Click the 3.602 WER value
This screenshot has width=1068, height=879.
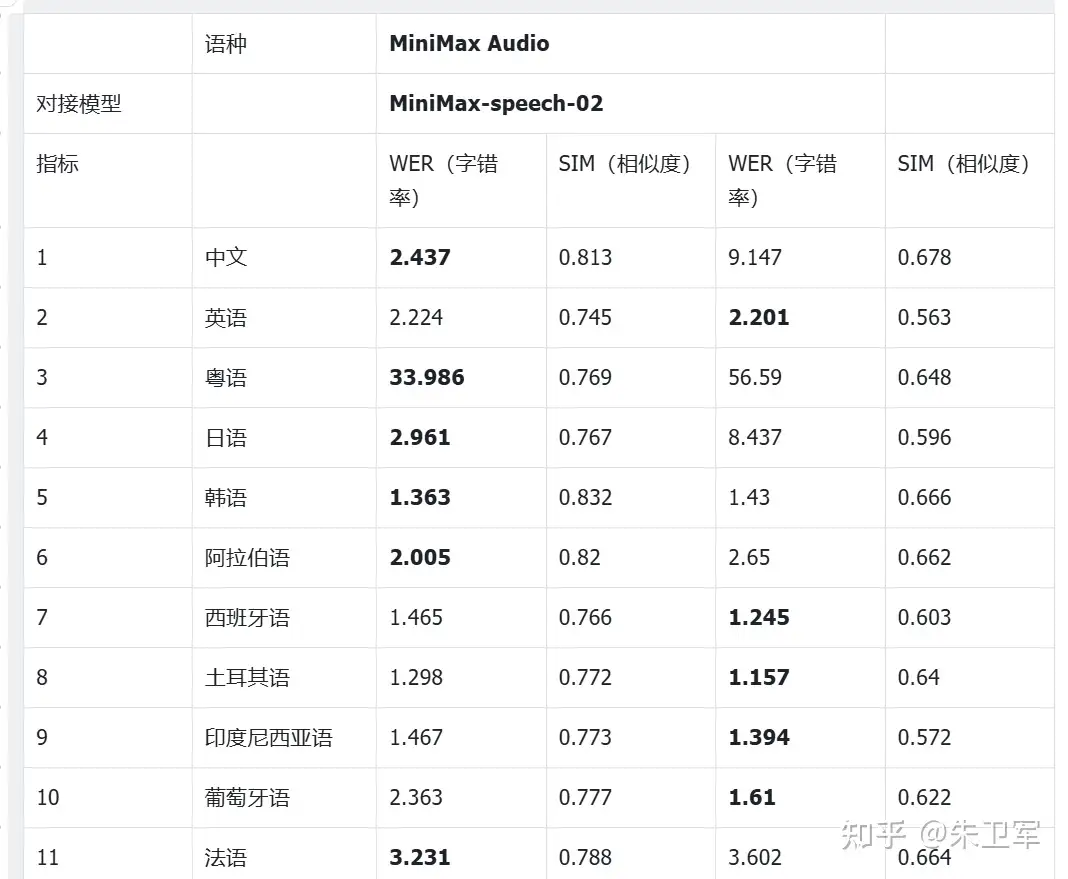[x=755, y=857]
